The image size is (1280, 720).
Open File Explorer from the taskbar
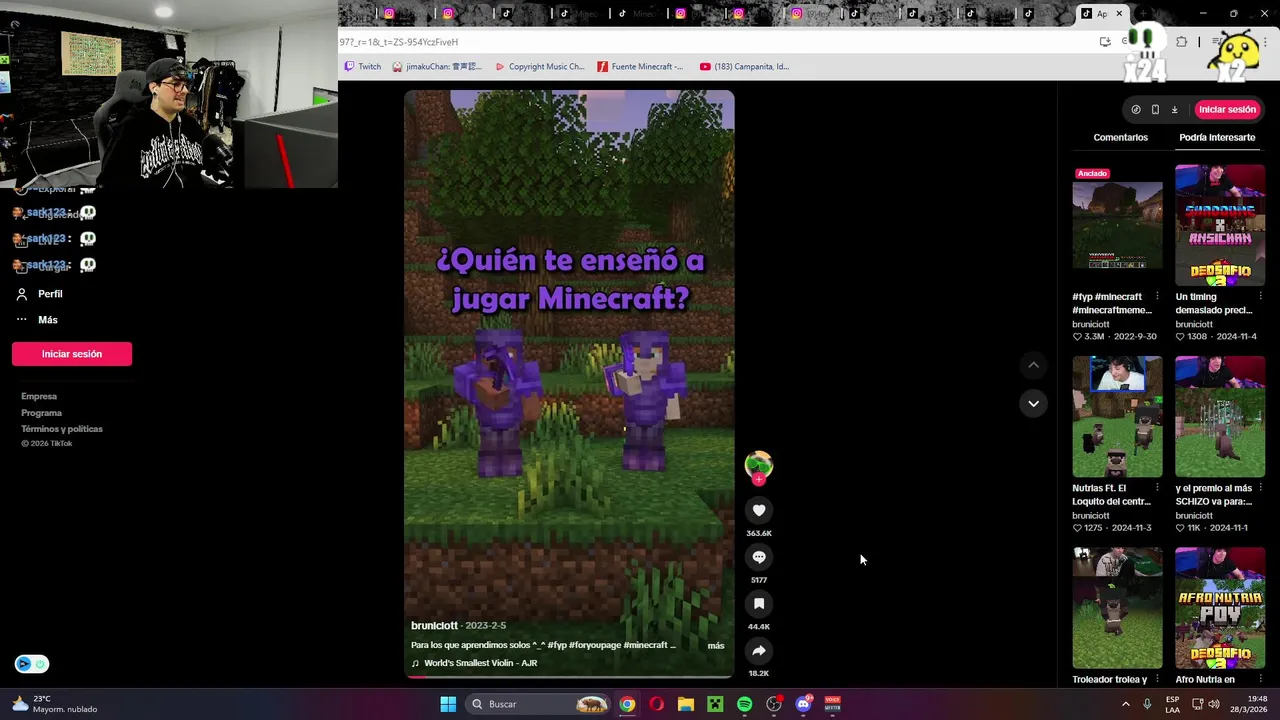(685, 704)
